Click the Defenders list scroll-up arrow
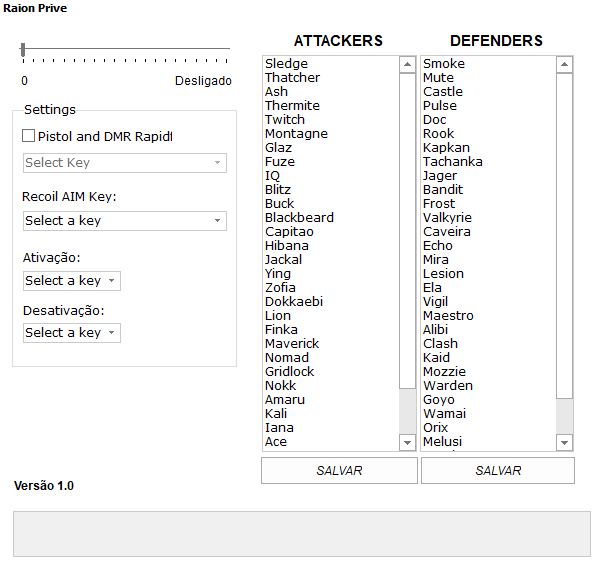This screenshot has height=564, width=608. point(565,64)
